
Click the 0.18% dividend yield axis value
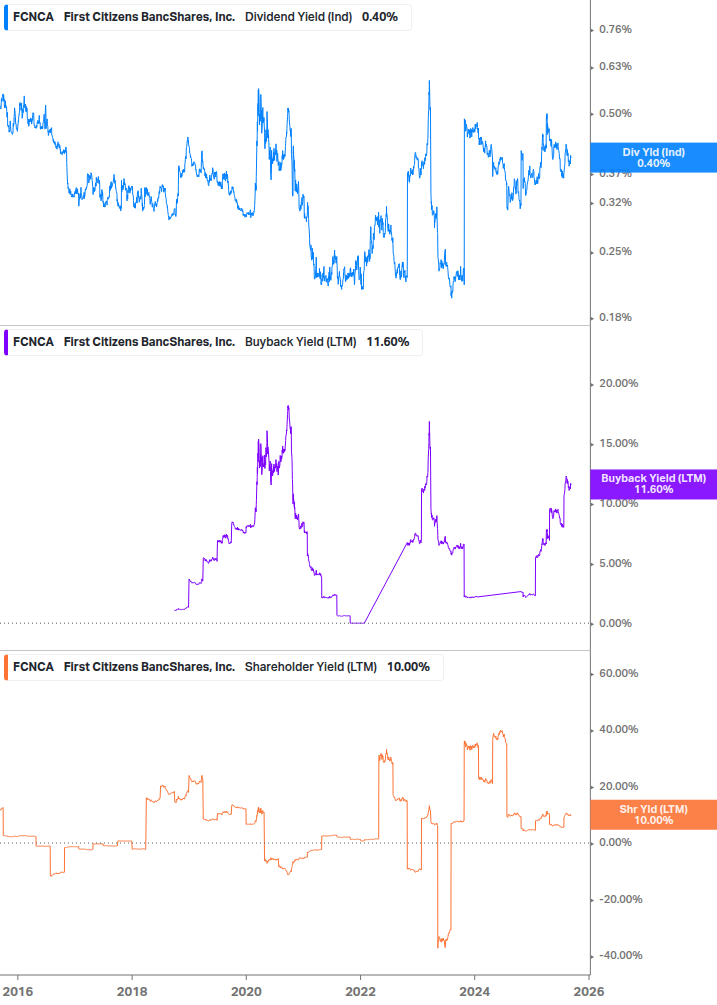(615, 317)
